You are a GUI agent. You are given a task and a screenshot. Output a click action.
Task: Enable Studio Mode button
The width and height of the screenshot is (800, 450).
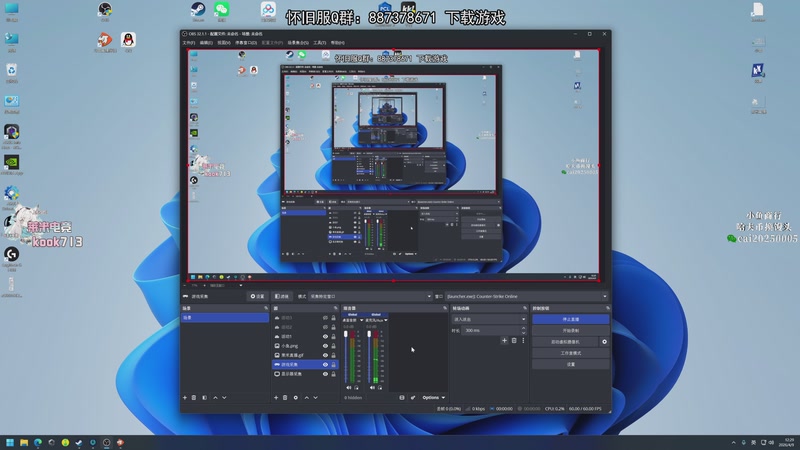(x=570, y=353)
